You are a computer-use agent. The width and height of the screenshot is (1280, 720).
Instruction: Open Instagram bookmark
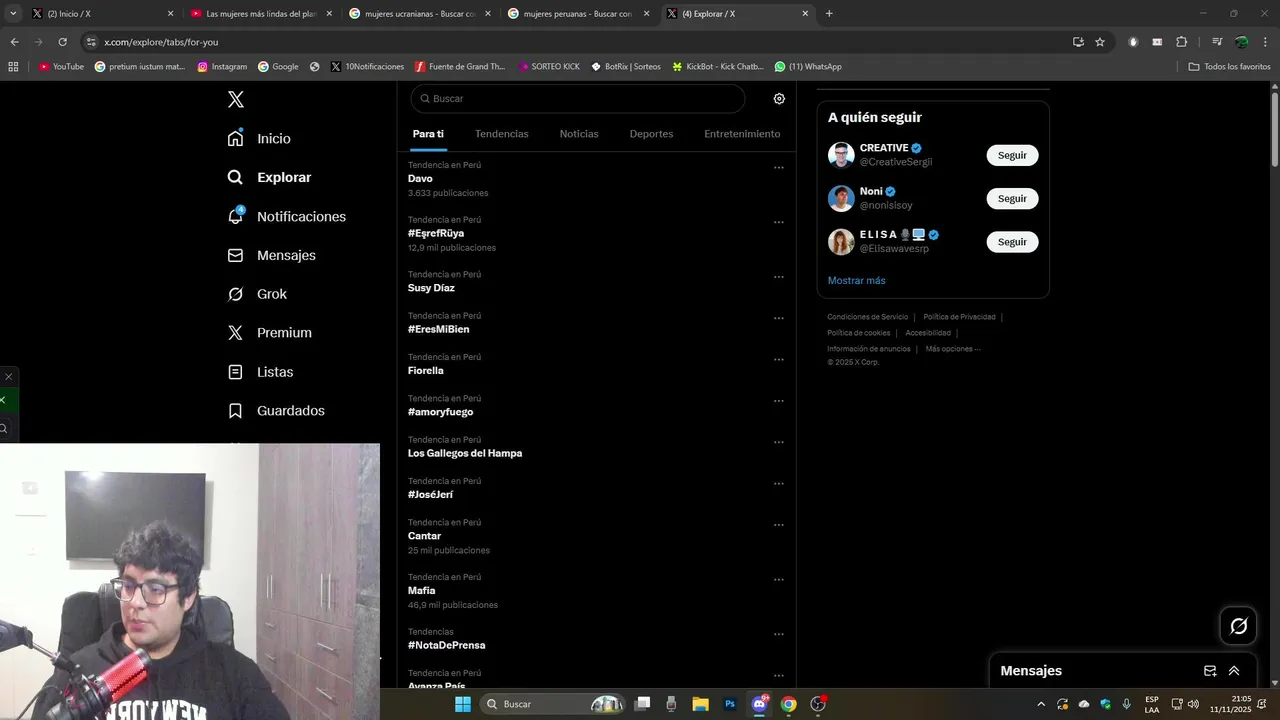coord(222,67)
